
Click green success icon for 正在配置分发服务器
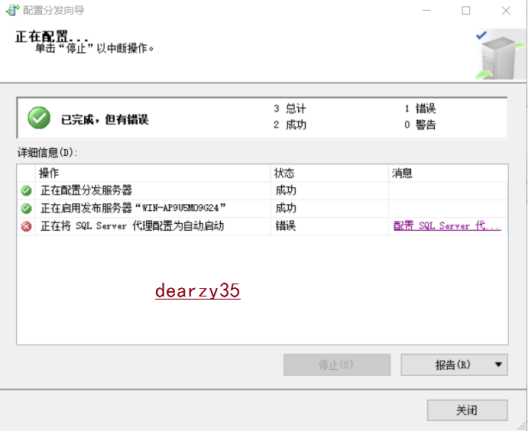point(26,190)
